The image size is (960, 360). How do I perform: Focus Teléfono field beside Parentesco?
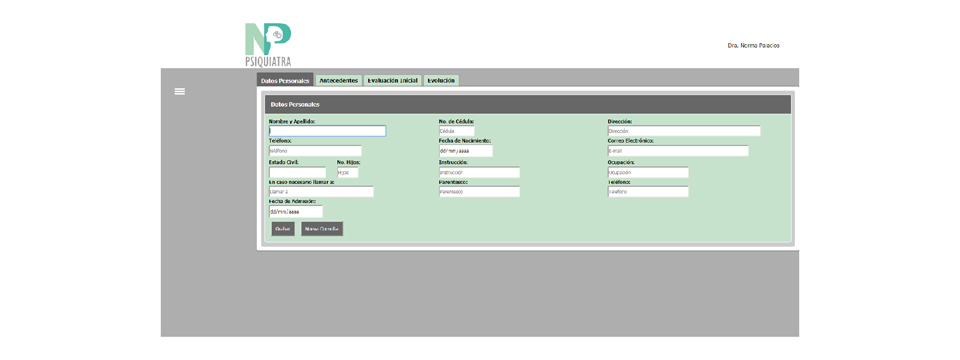click(x=648, y=192)
